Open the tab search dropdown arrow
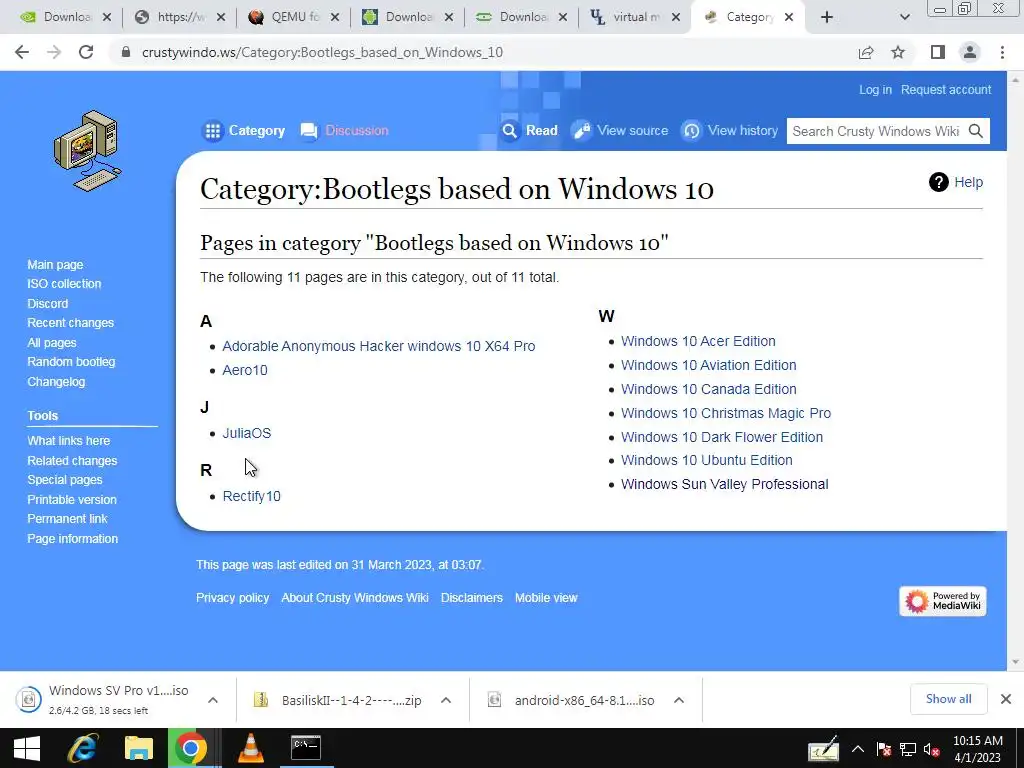Image resolution: width=1024 pixels, height=768 pixels. coord(904,17)
